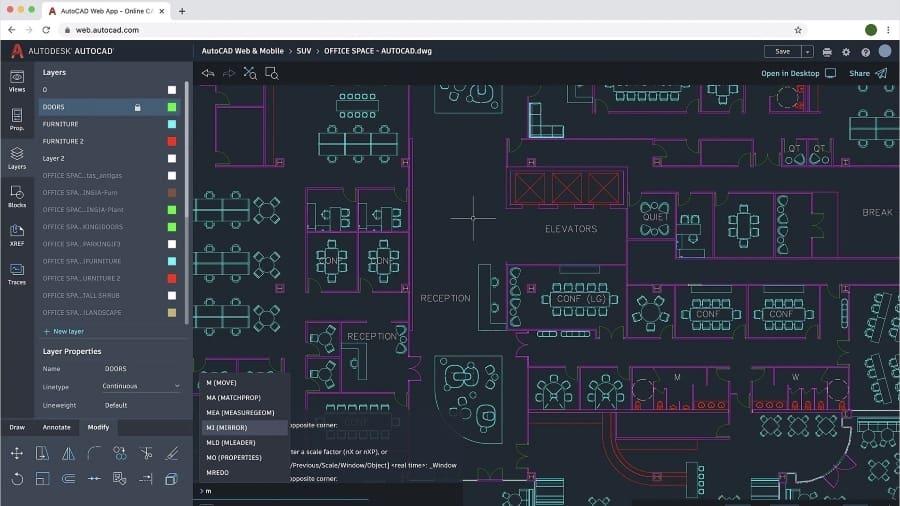Image resolution: width=900 pixels, height=506 pixels.
Task: Click red color swatch of FURNITURE 2 layer
Action: click(x=172, y=141)
